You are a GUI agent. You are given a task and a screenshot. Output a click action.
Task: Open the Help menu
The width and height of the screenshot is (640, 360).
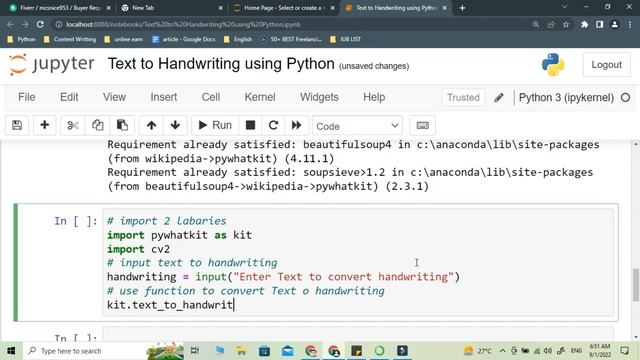(374, 97)
